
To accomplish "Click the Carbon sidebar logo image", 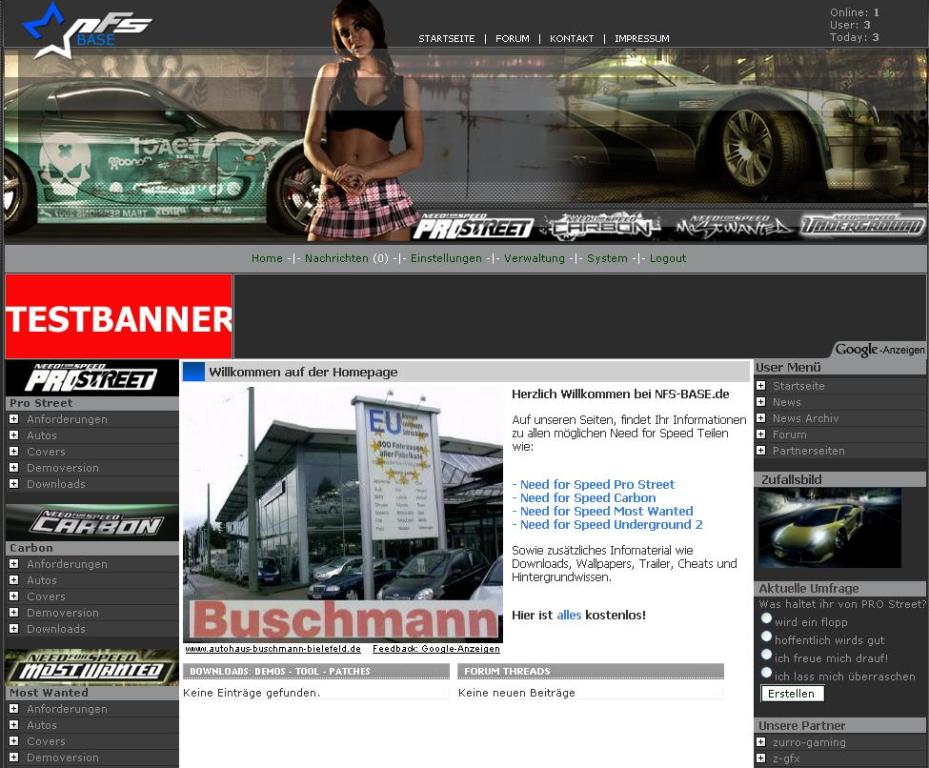I will click(92, 523).
